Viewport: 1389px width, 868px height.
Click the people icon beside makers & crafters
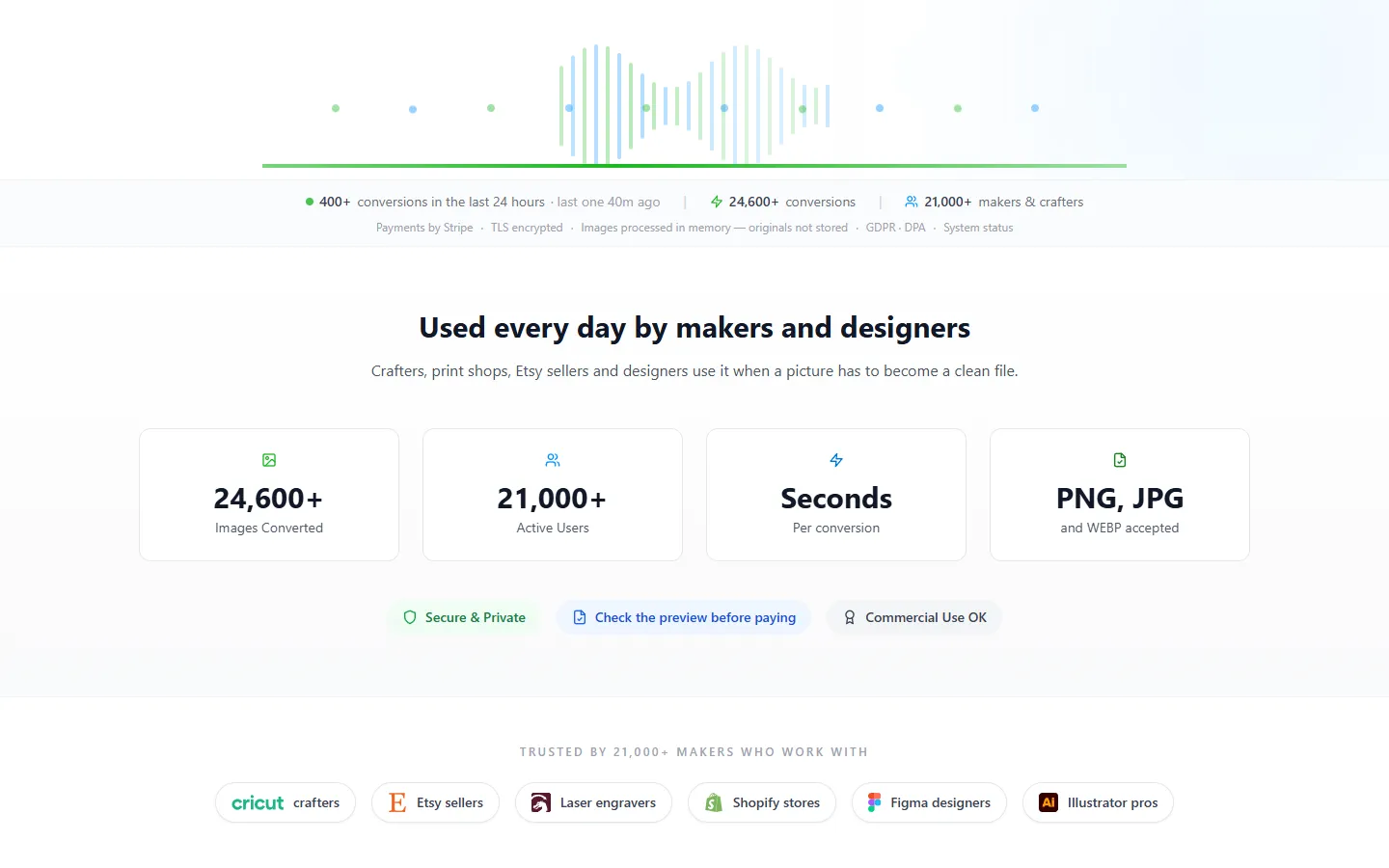(x=912, y=202)
